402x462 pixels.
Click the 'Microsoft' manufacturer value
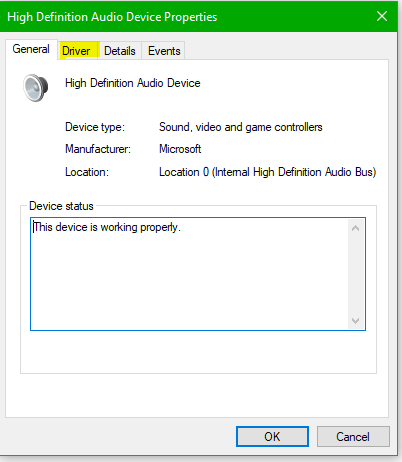coord(180,149)
